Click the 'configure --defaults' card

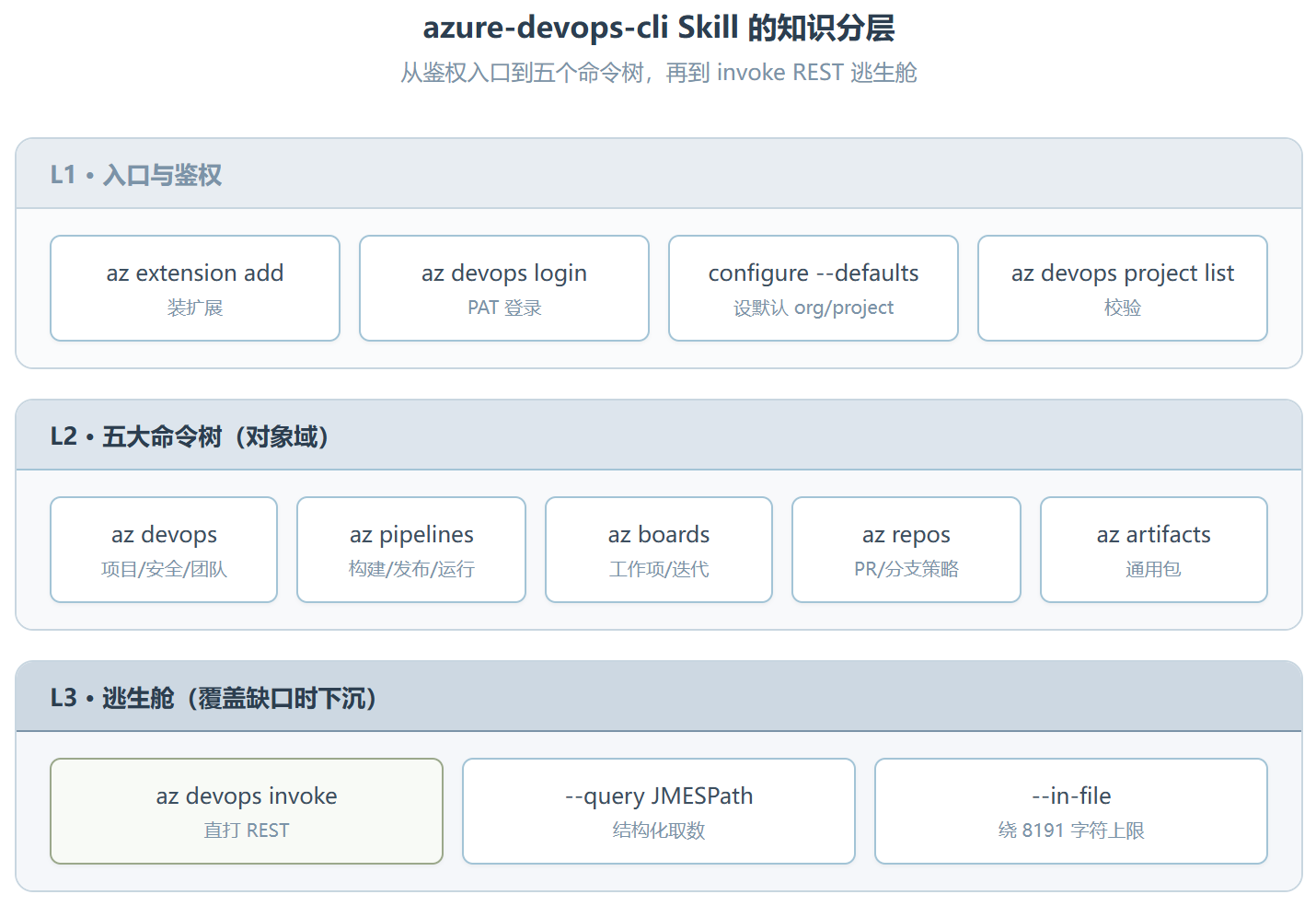[814, 288]
